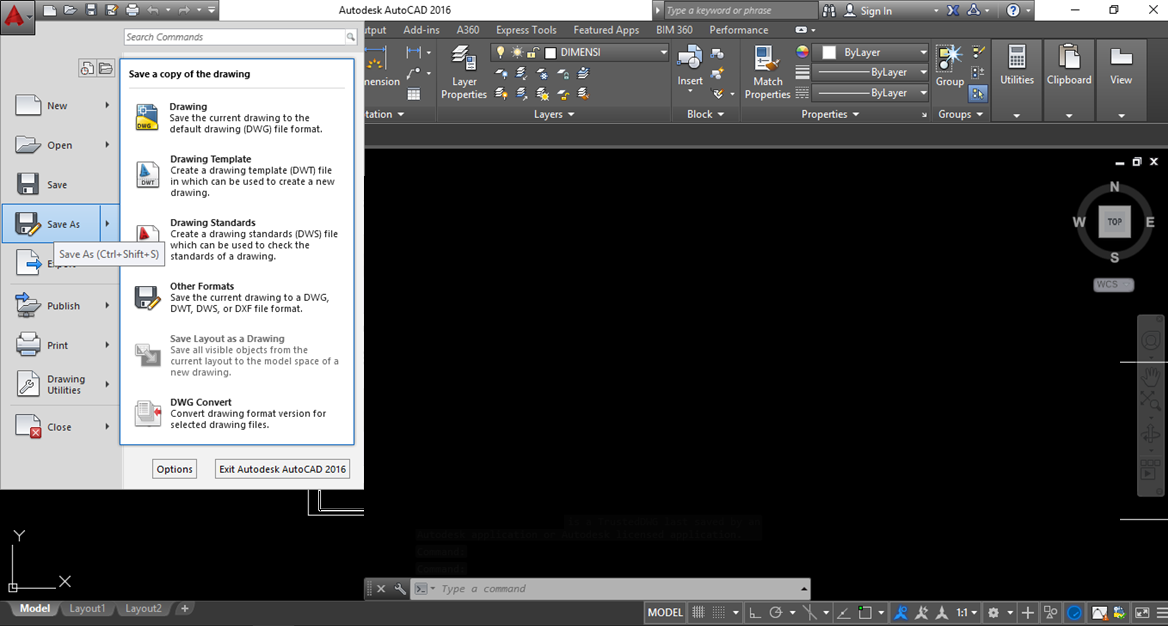The height and width of the screenshot is (626, 1168).
Task: Select DWG Convert option
Action: [x=237, y=414]
